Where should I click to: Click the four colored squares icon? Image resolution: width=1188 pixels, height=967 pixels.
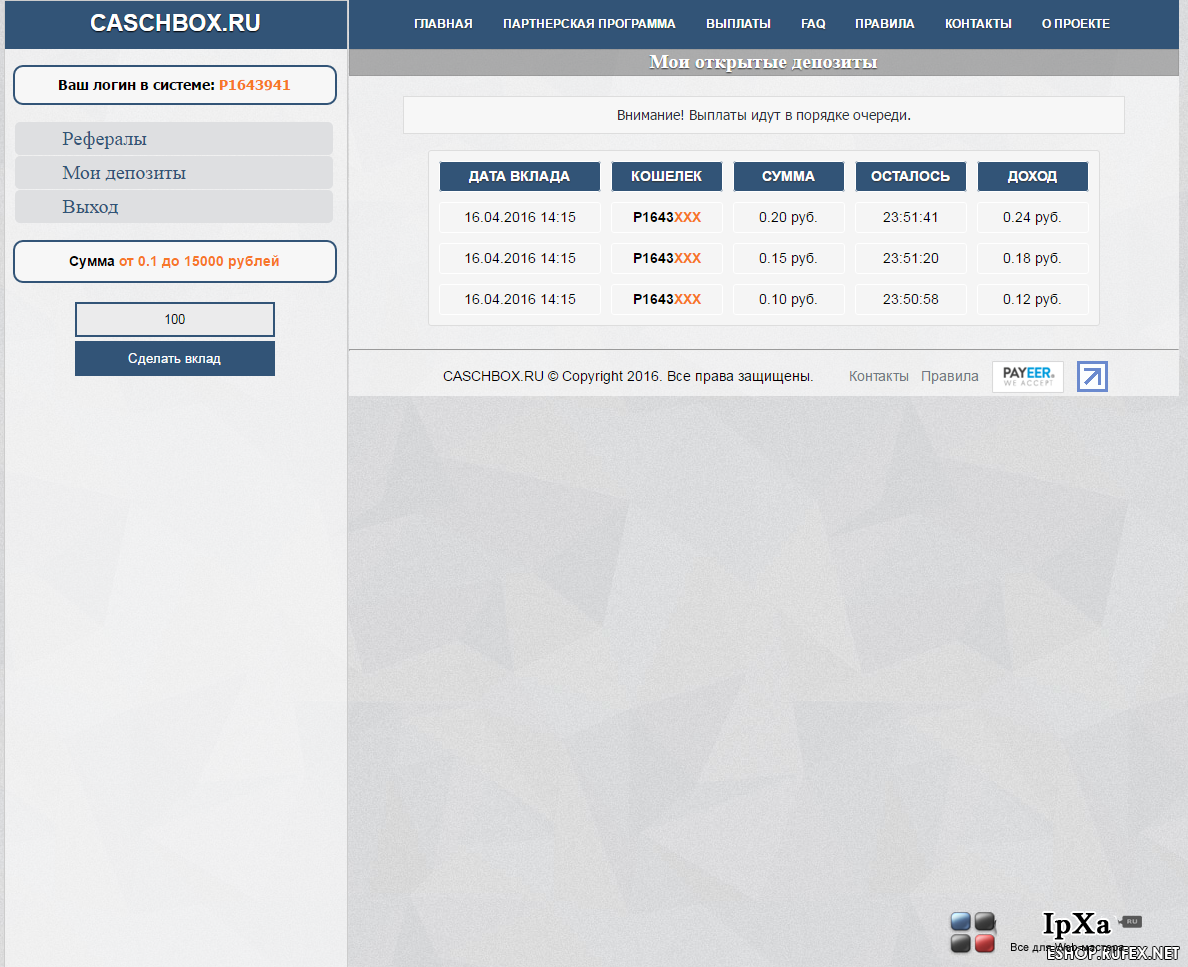point(973,932)
